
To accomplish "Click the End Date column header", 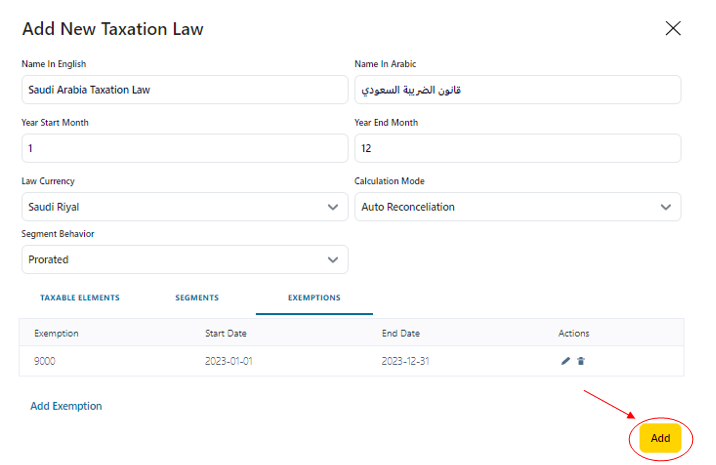I will (x=400, y=333).
